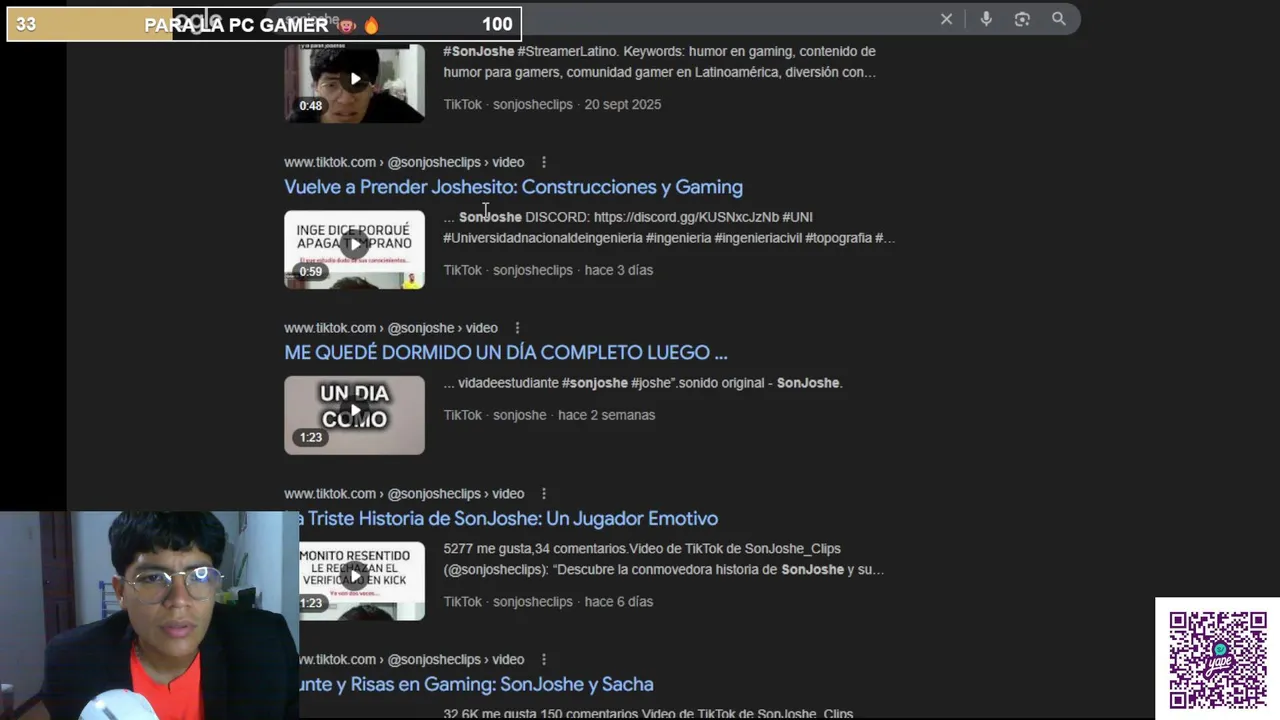
Task: Click the PARA LA PC GAMER goal bar
Action: coord(264,24)
